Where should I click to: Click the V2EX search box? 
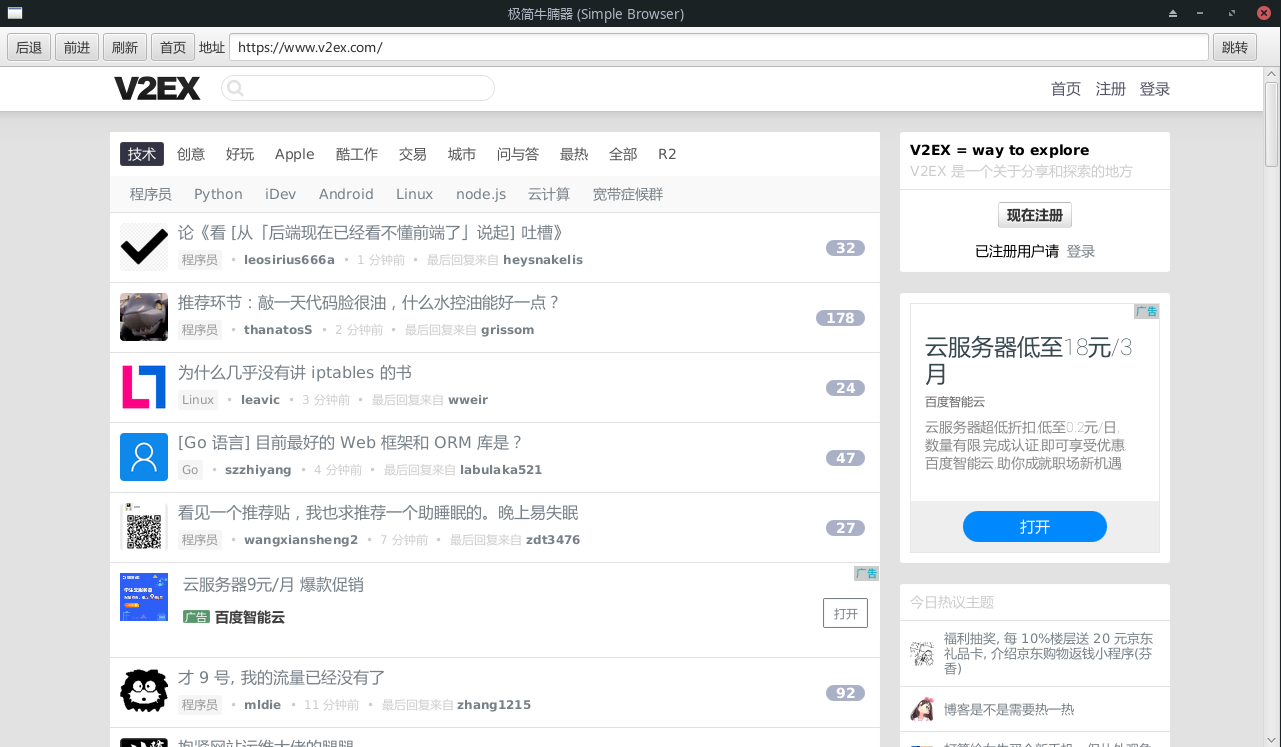click(x=358, y=89)
